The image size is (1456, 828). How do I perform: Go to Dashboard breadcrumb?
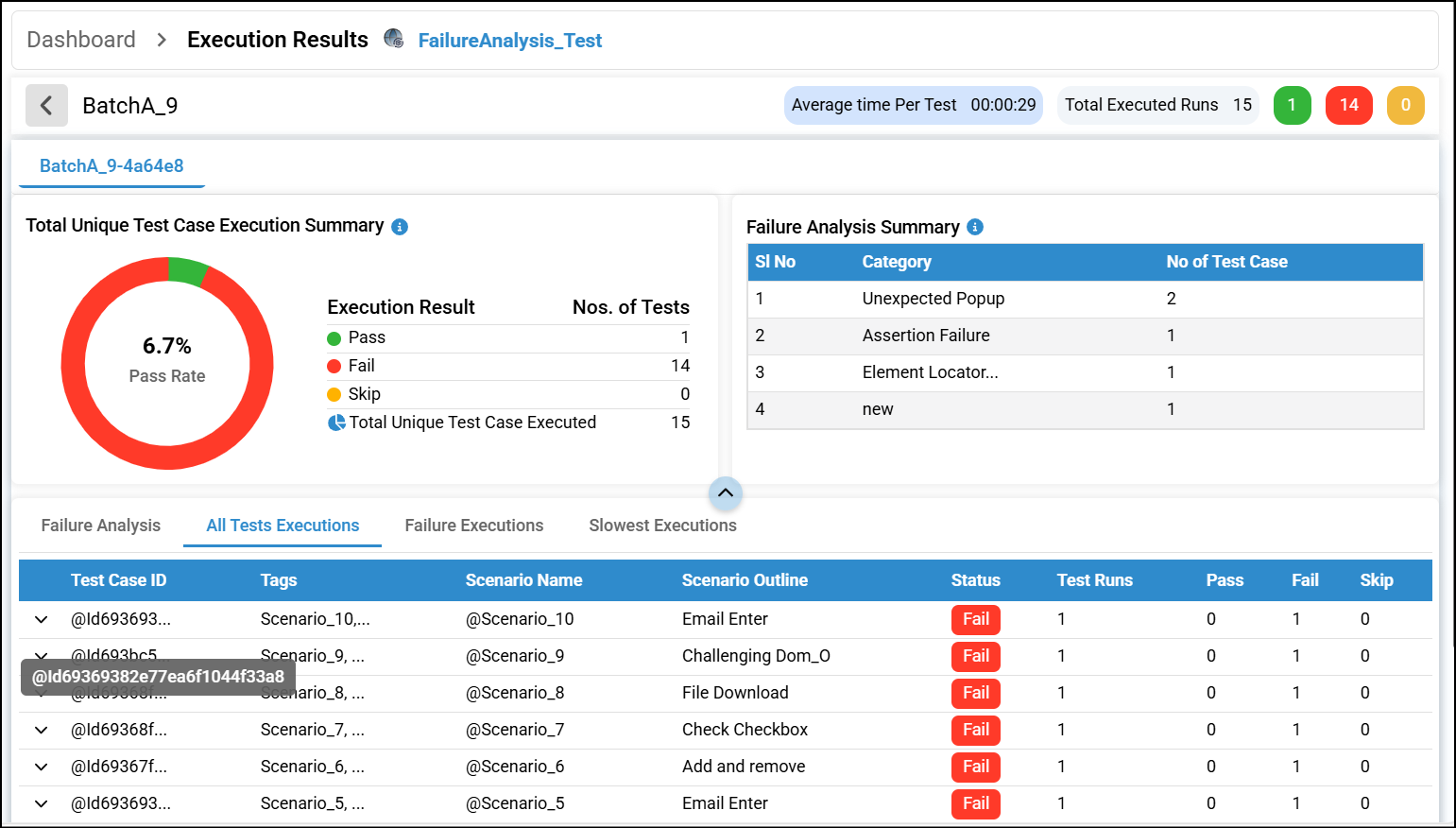(81, 40)
